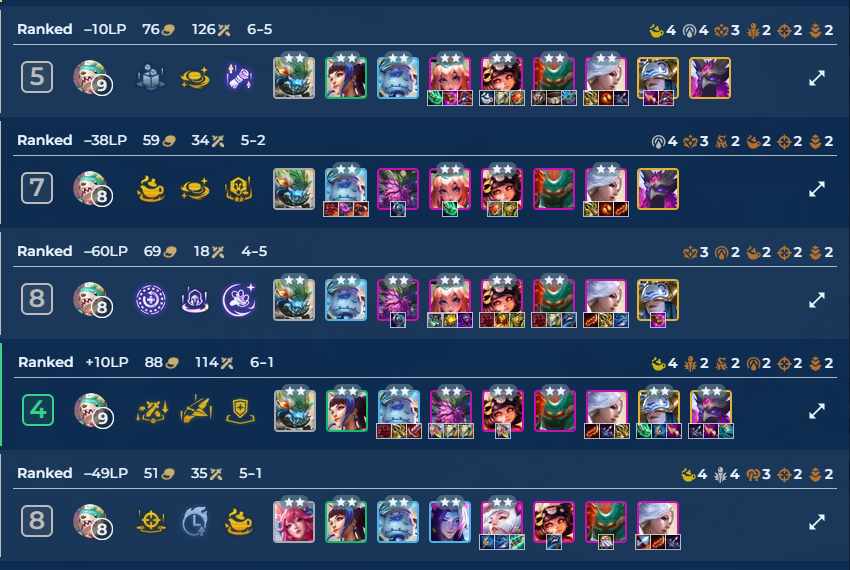Viewport: 850px width, 570px height.
Task: Click the gold shield augment in 4th place match
Action: pos(240,411)
